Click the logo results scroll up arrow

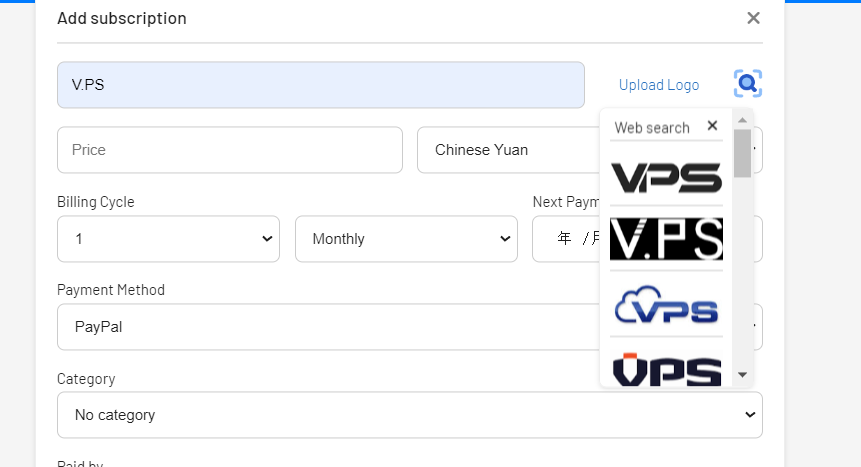(742, 120)
